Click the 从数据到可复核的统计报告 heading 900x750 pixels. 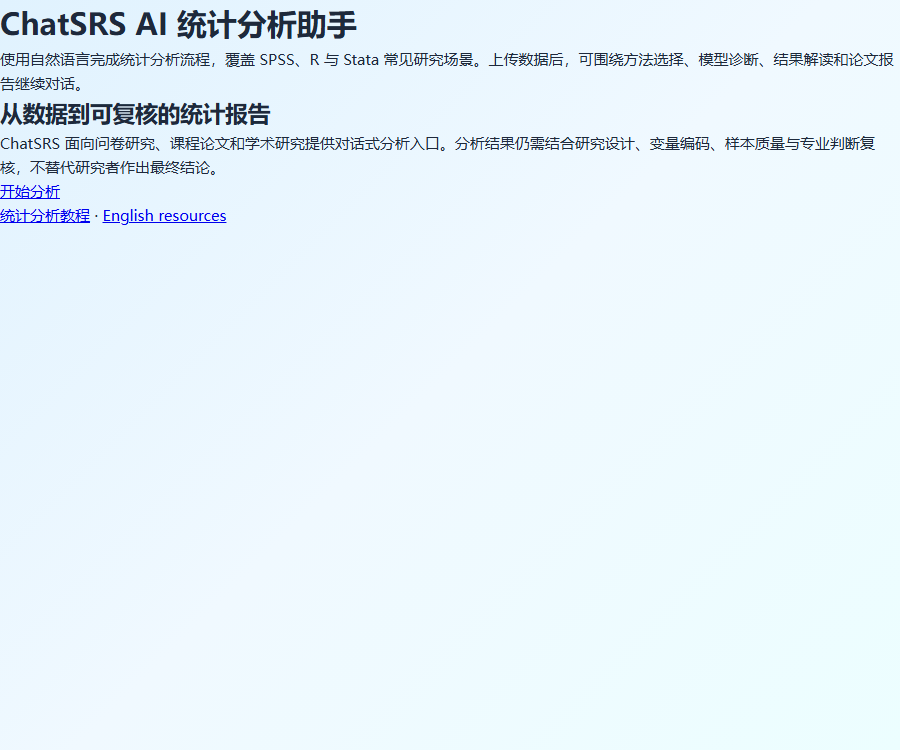pos(135,114)
